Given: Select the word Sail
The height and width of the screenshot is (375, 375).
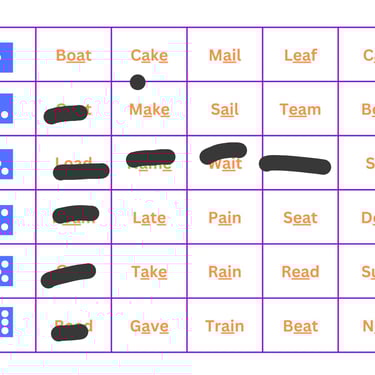Looking at the screenshot, I should tap(225, 110).
